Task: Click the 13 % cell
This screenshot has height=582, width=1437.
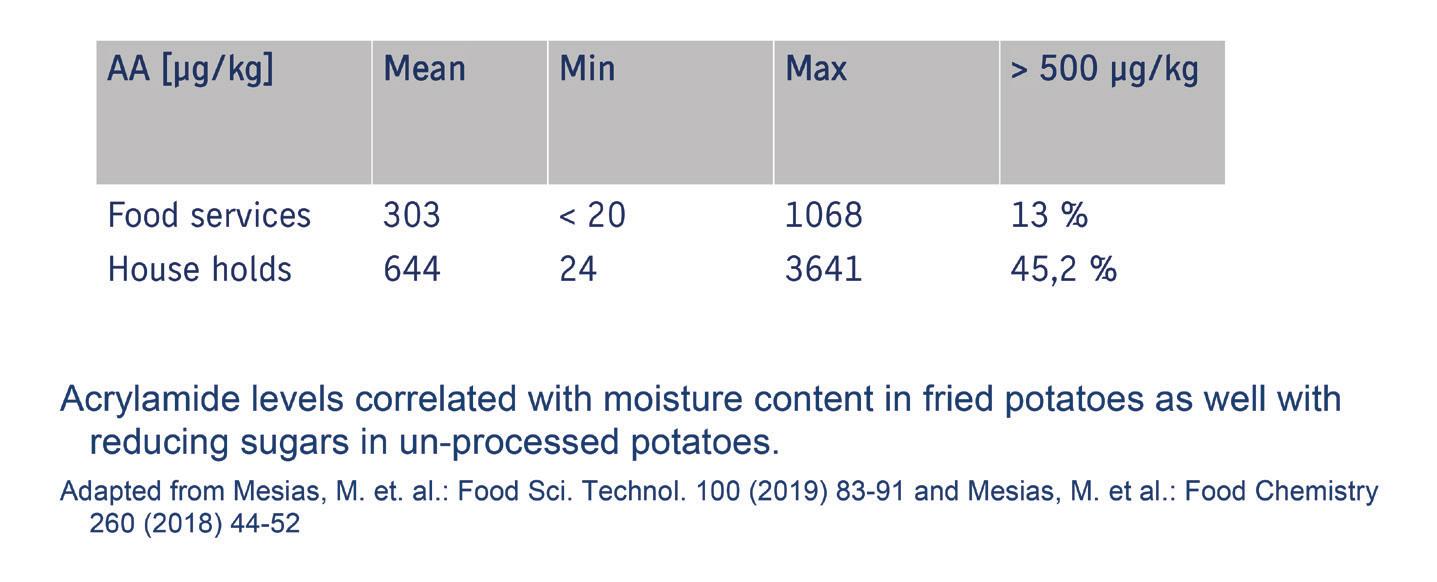Action: point(1049,216)
